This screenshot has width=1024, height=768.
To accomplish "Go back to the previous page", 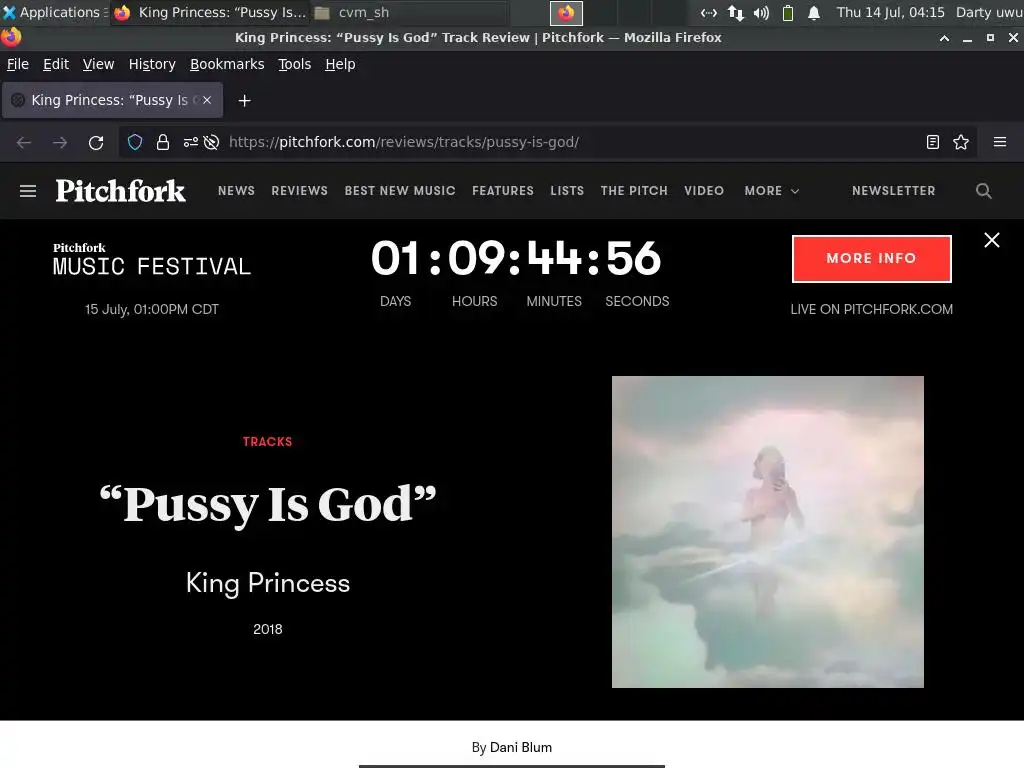I will tap(24, 142).
